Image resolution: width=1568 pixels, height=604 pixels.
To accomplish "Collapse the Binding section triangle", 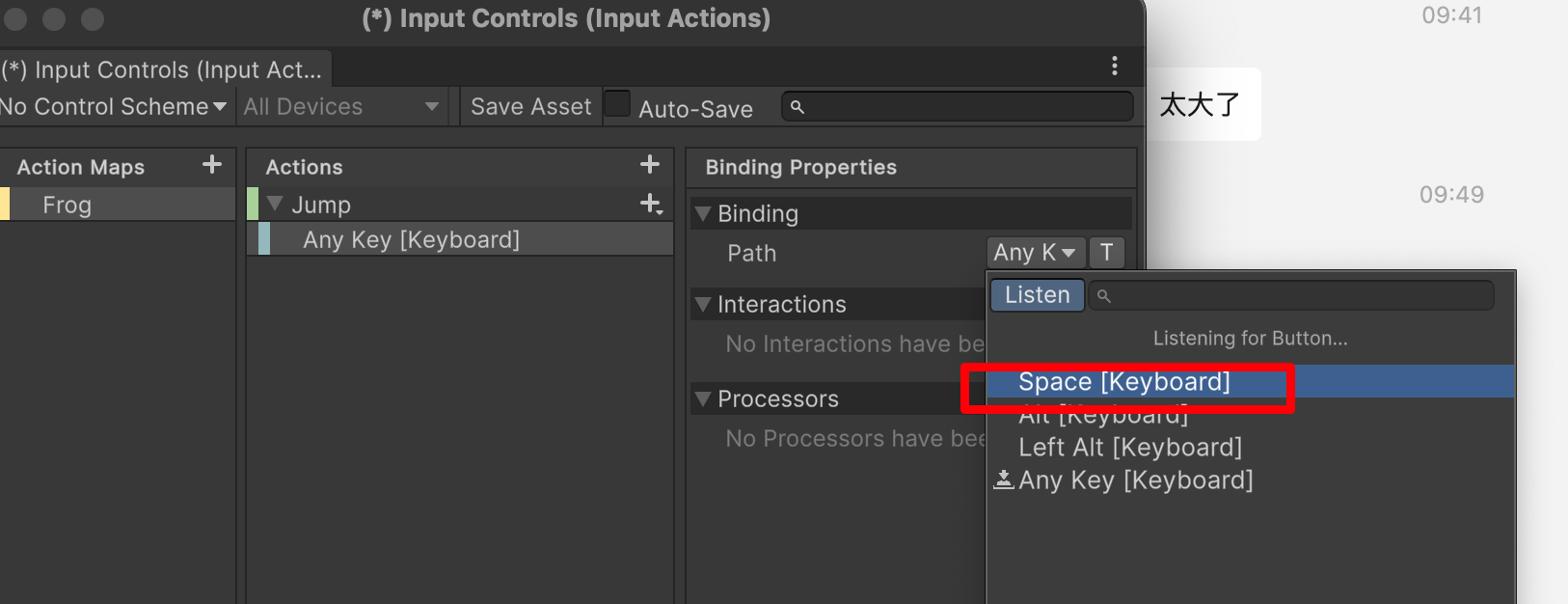I will point(703,213).
